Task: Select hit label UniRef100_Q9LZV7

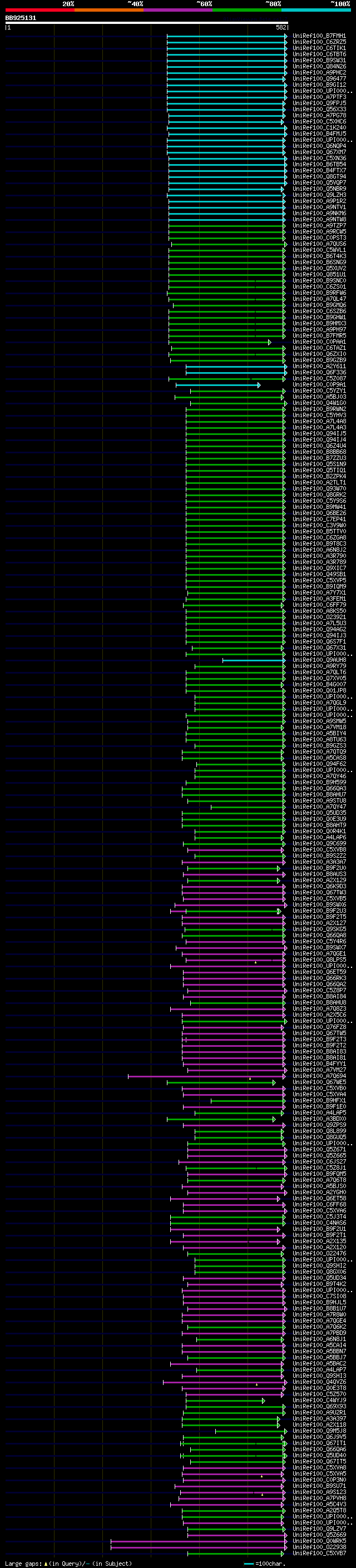Action: coord(319,1529)
